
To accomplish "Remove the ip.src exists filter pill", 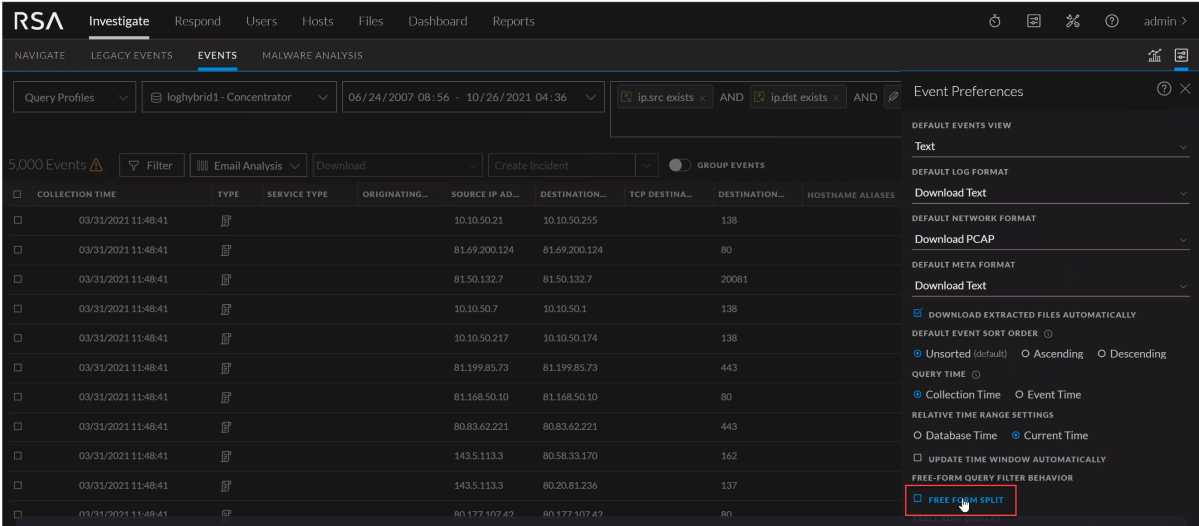I will (702, 97).
